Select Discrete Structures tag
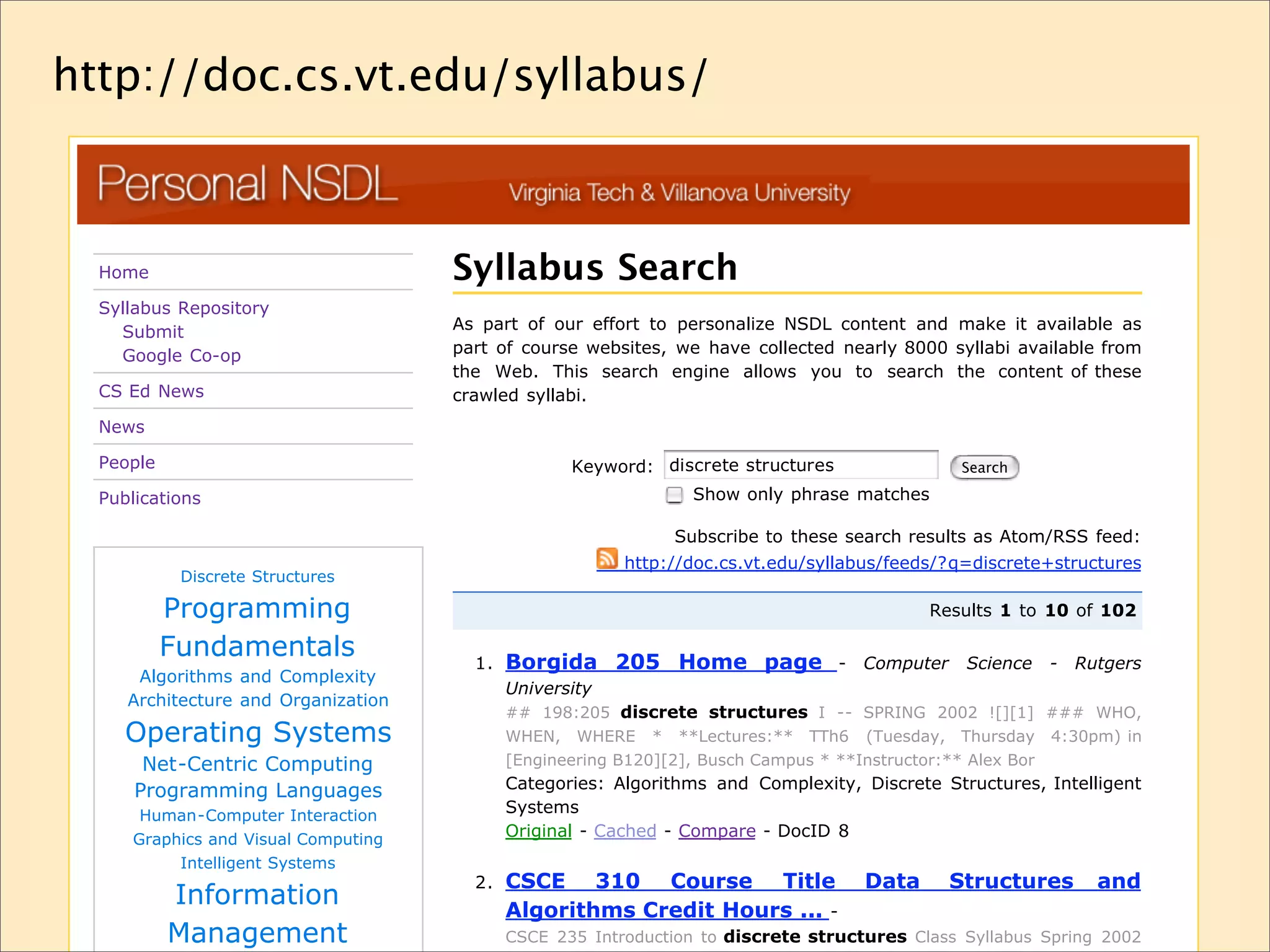 [x=257, y=576]
